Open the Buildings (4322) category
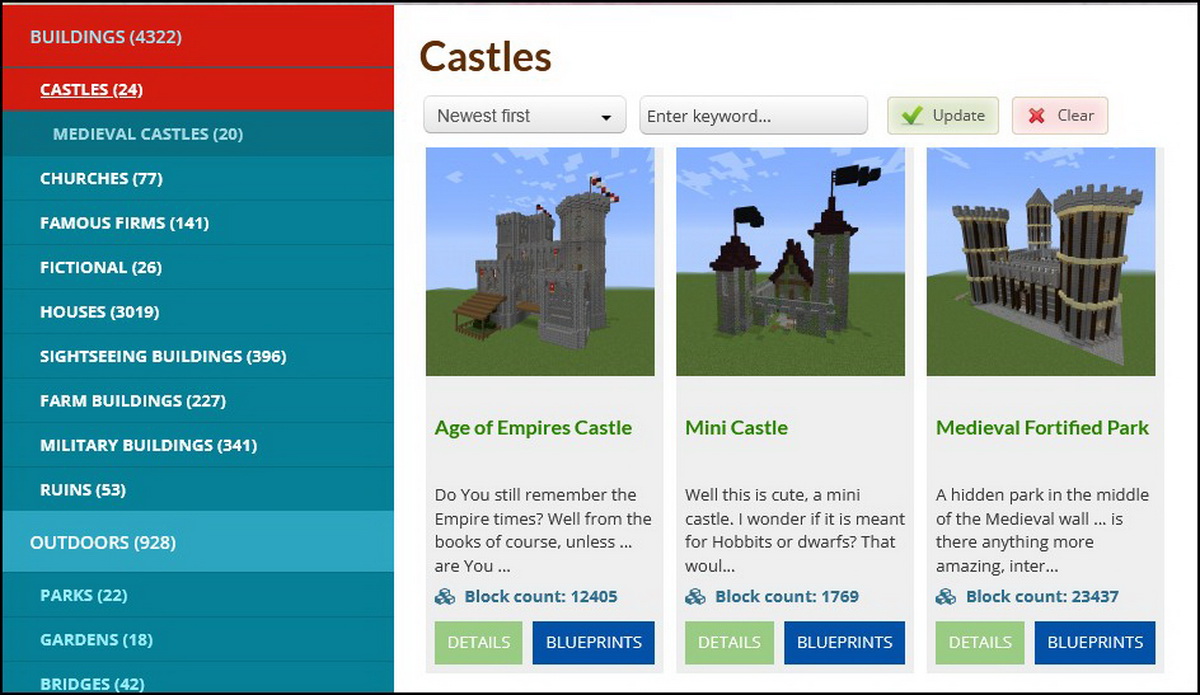The height and width of the screenshot is (695, 1200). point(198,37)
